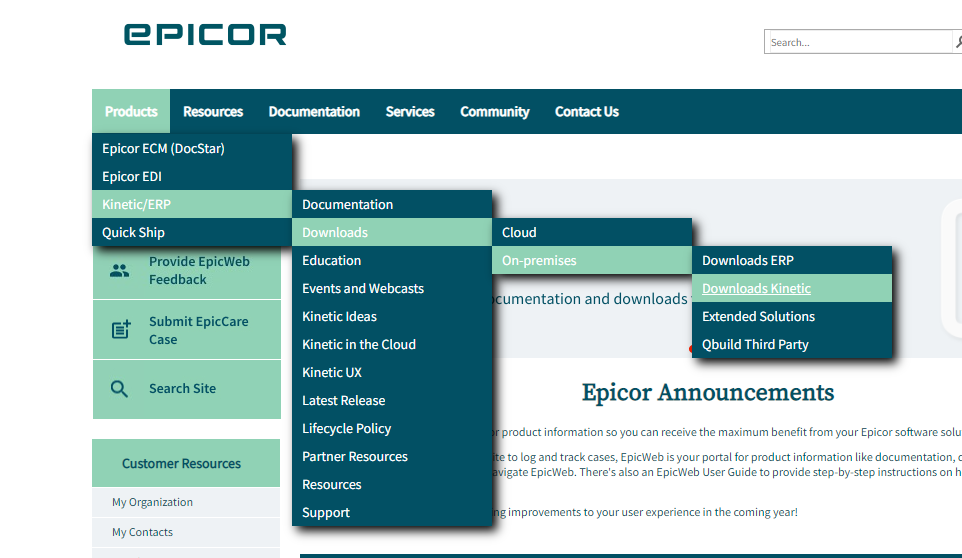This screenshot has width=962, height=558.
Task: Select Epicor ECM (DocStar) product
Action: pyautogui.click(x=192, y=148)
